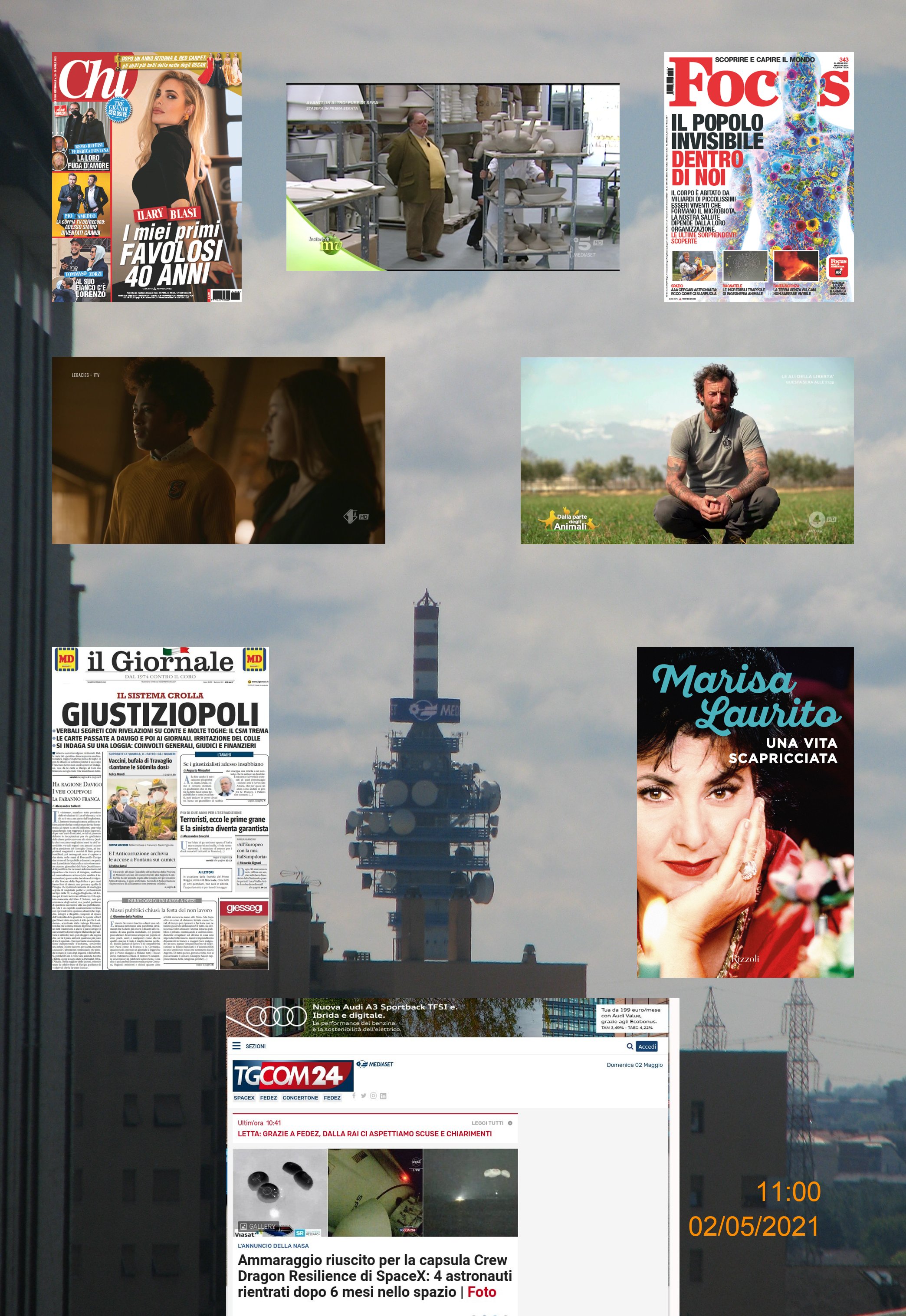
Task: Click the Marisa Laurito book cover
Action: coord(745,812)
